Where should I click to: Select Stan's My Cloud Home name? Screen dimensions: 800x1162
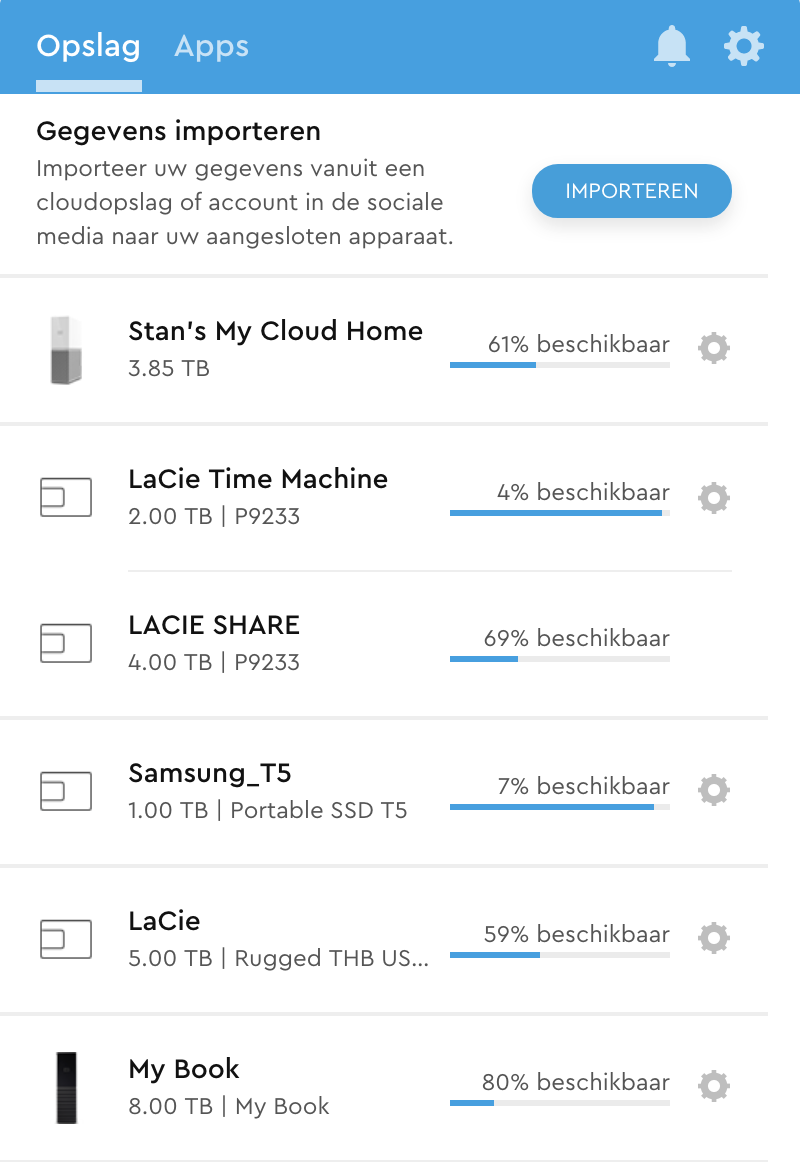click(x=275, y=331)
